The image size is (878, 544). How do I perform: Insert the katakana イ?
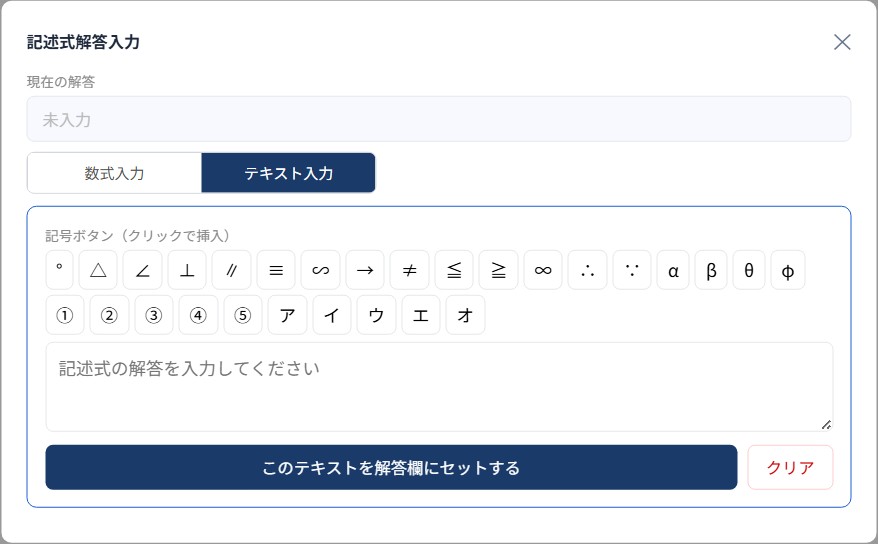pyautogui.click(x=332, y=315)
